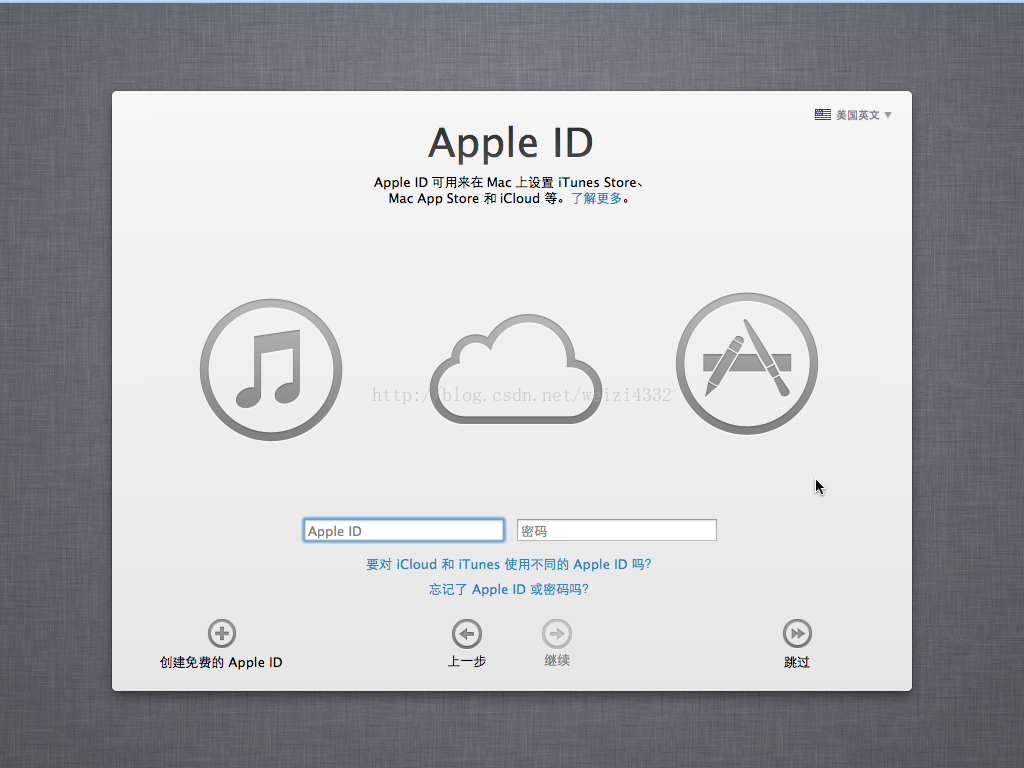Click the US flag icon
This screenshot has height=768, width=1024.
pyautogui.click(x=823, y=115)
